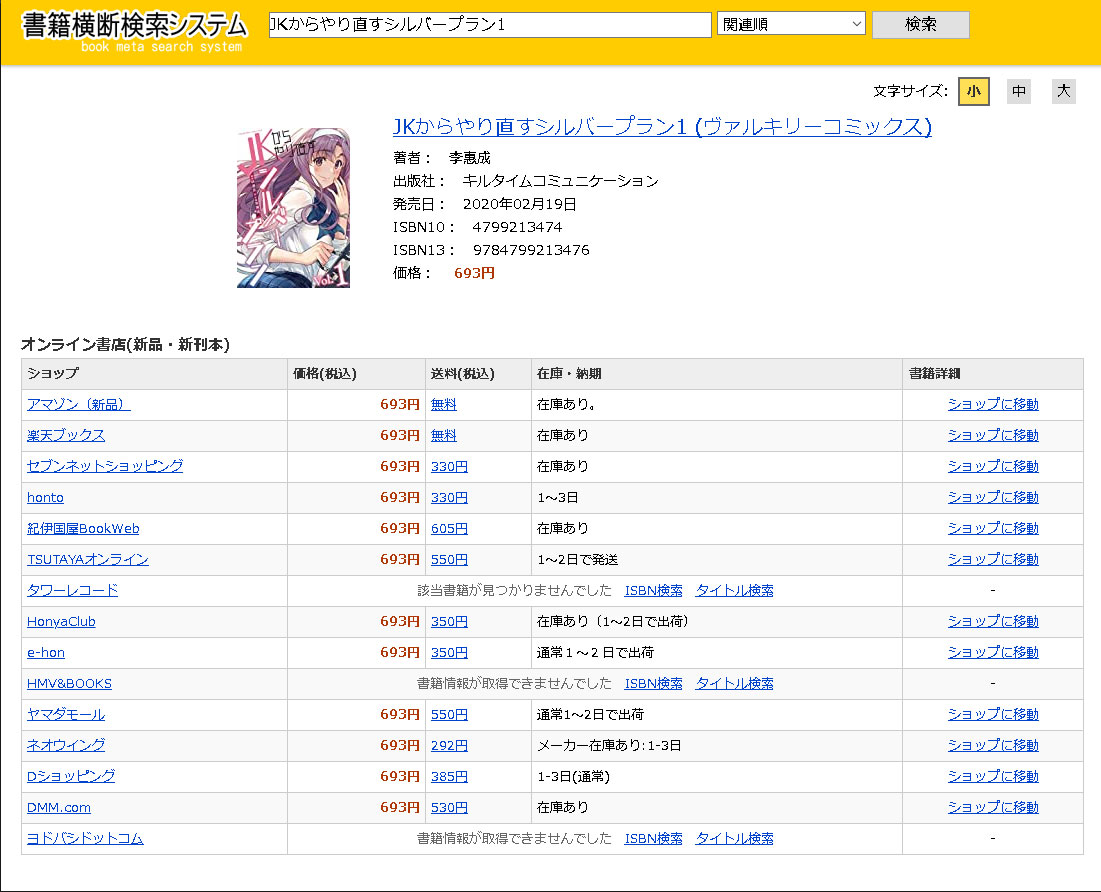Open the e-hon shop link
Screen dimensions: 1101x892
[46, 652]
